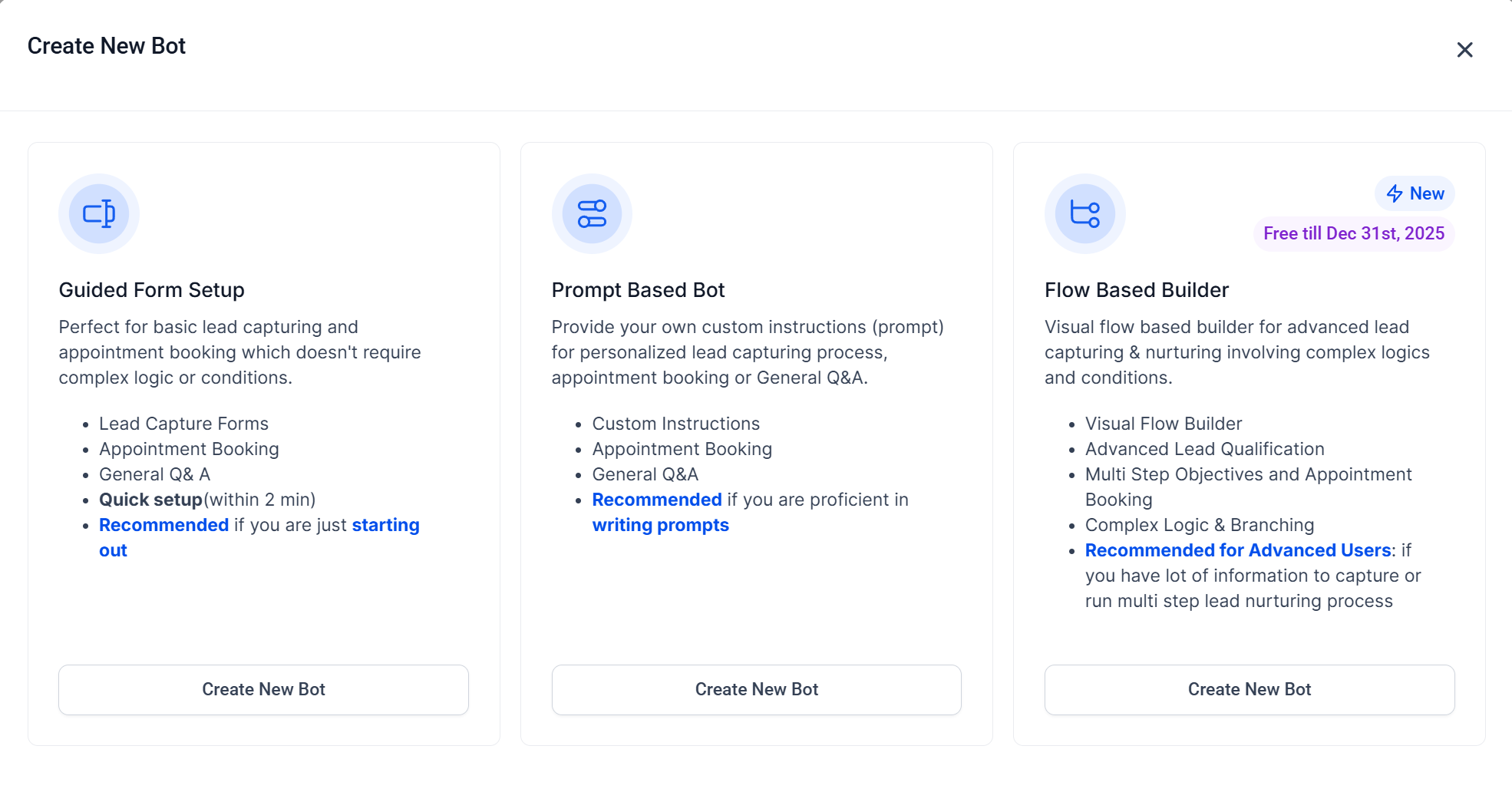Click the 'Lead Capture Forms' bullet item
Image resolution: width=1512 pixels, height=792 pixels.
183,424
